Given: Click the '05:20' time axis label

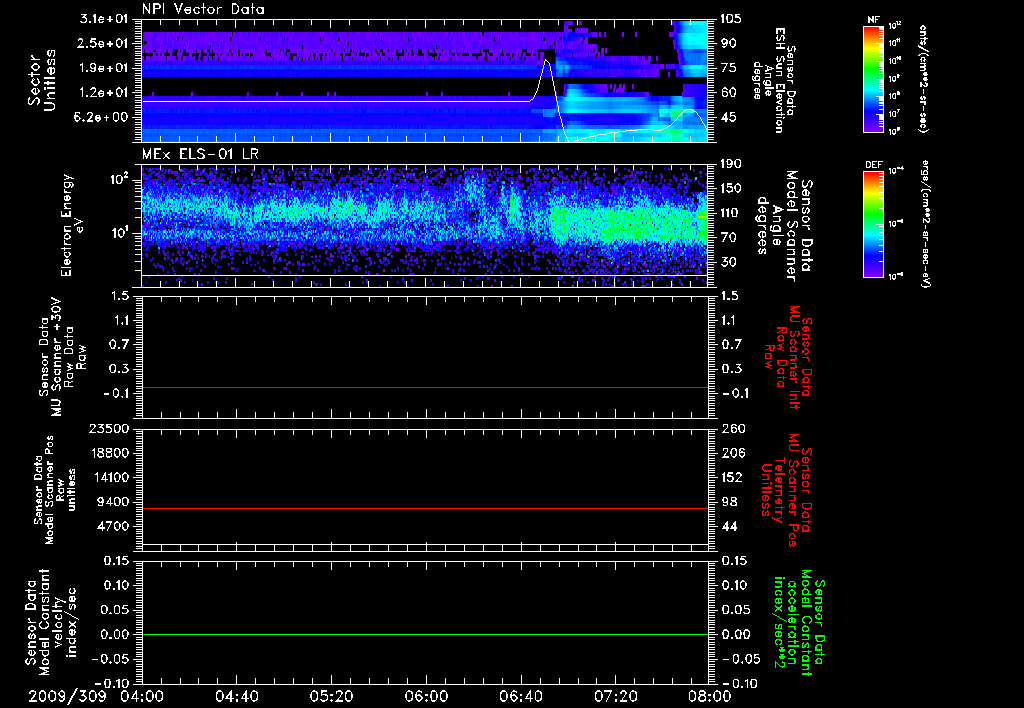Looking at the screenshot, I should point(331,696).
